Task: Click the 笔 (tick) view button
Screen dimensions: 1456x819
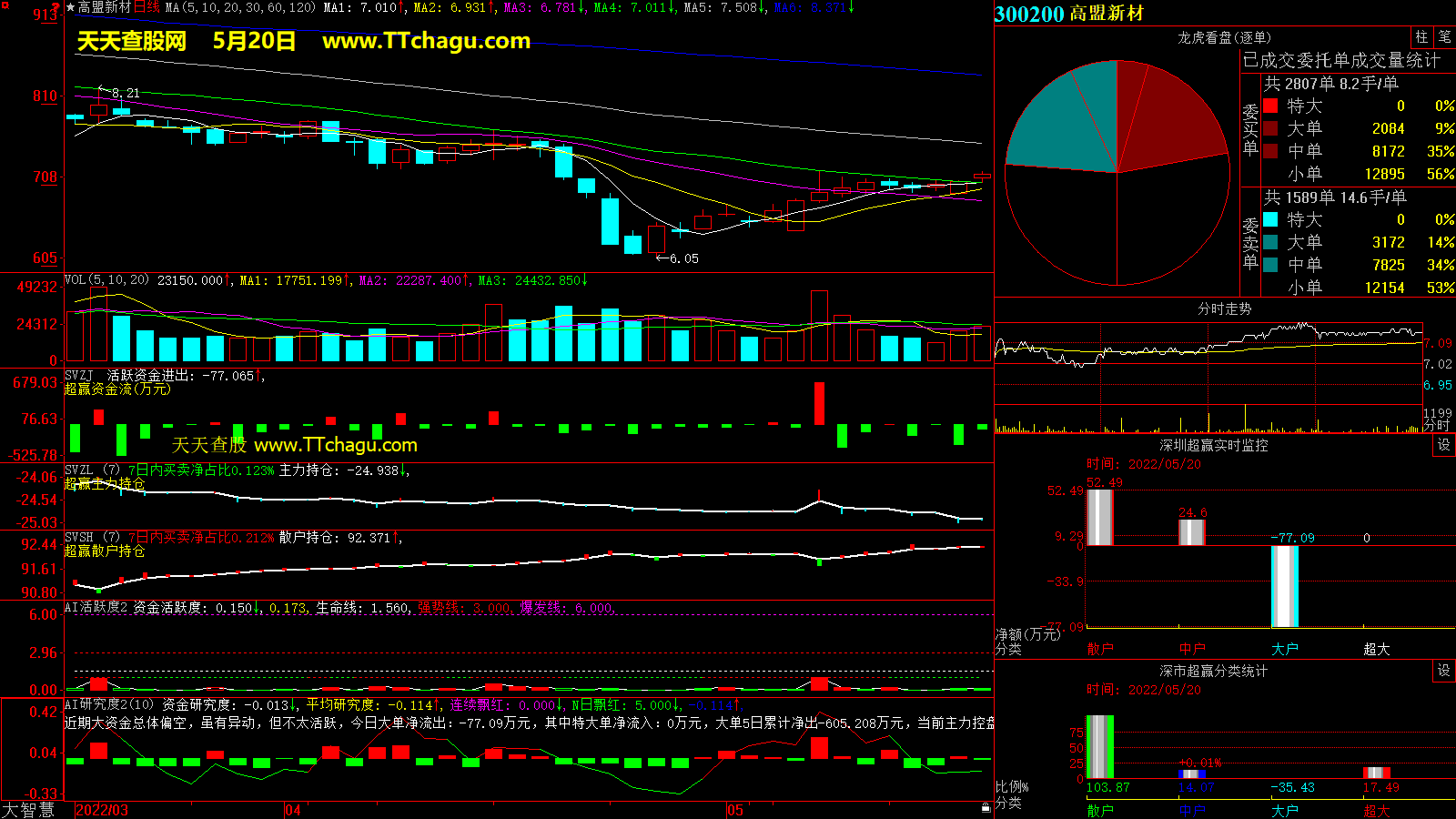Action: (1444, 37)
